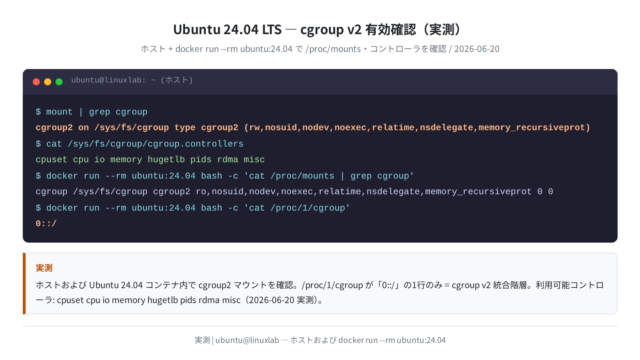Click the '0::/' output line
Screen dimensions: 640x360
coord(46,224)
